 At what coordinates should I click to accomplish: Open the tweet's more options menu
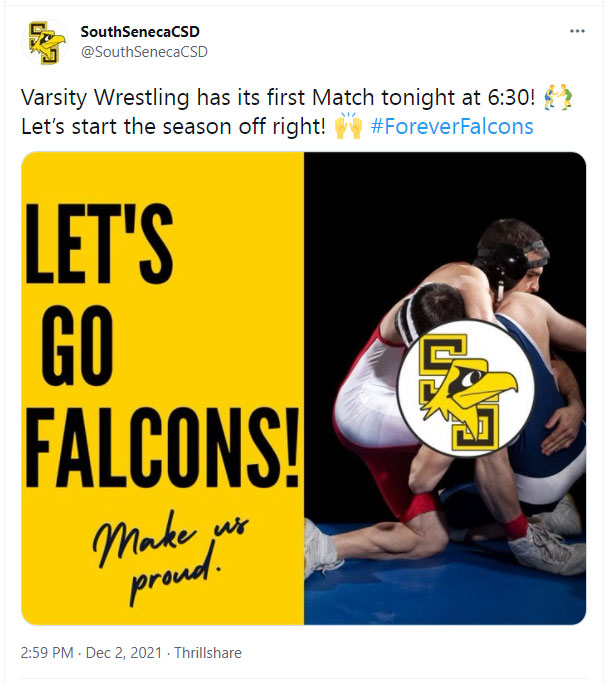(x=577, y=31)
